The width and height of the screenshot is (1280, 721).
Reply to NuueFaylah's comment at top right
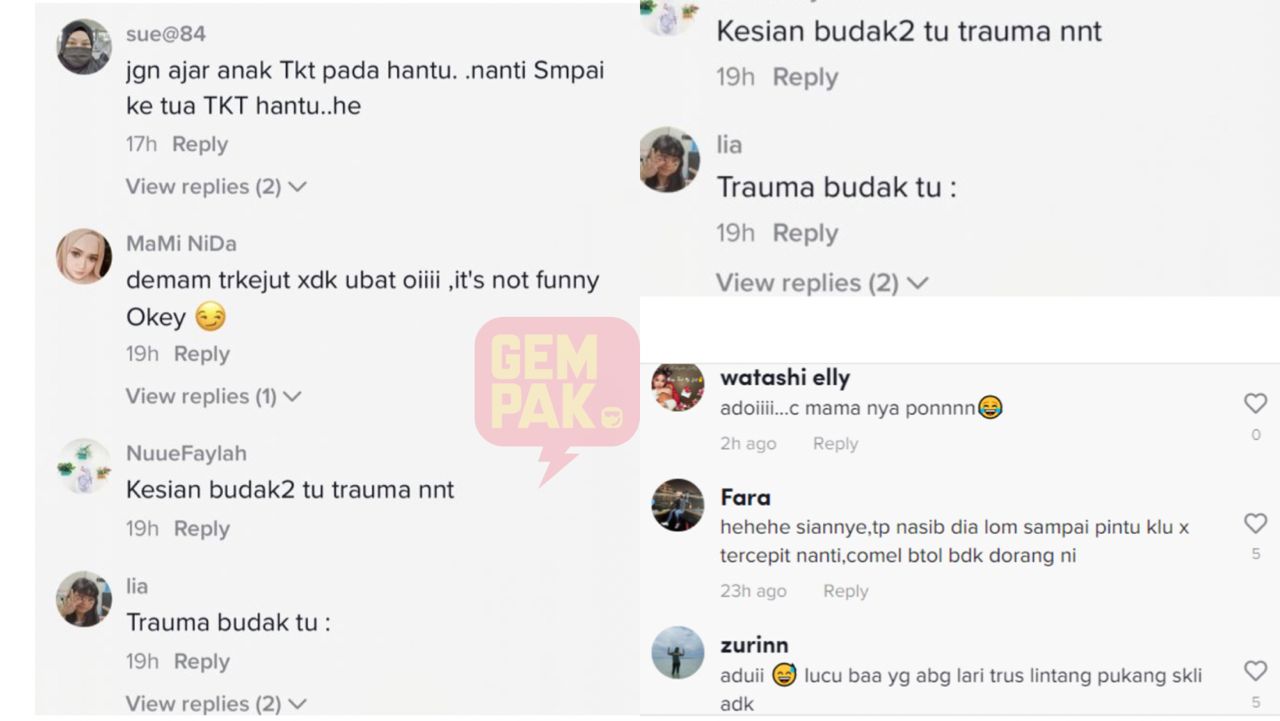[805, 77]
